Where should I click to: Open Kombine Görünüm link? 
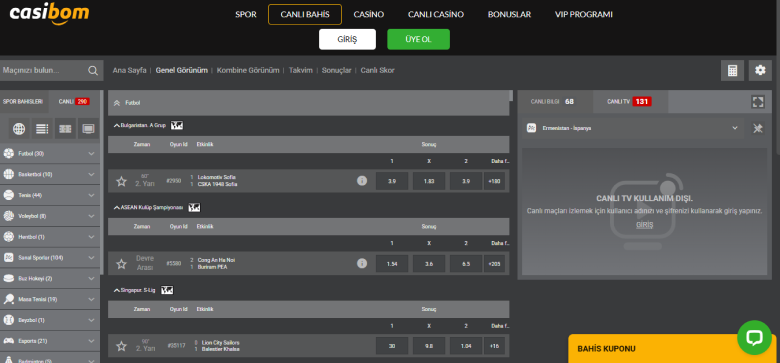point(248,71)
